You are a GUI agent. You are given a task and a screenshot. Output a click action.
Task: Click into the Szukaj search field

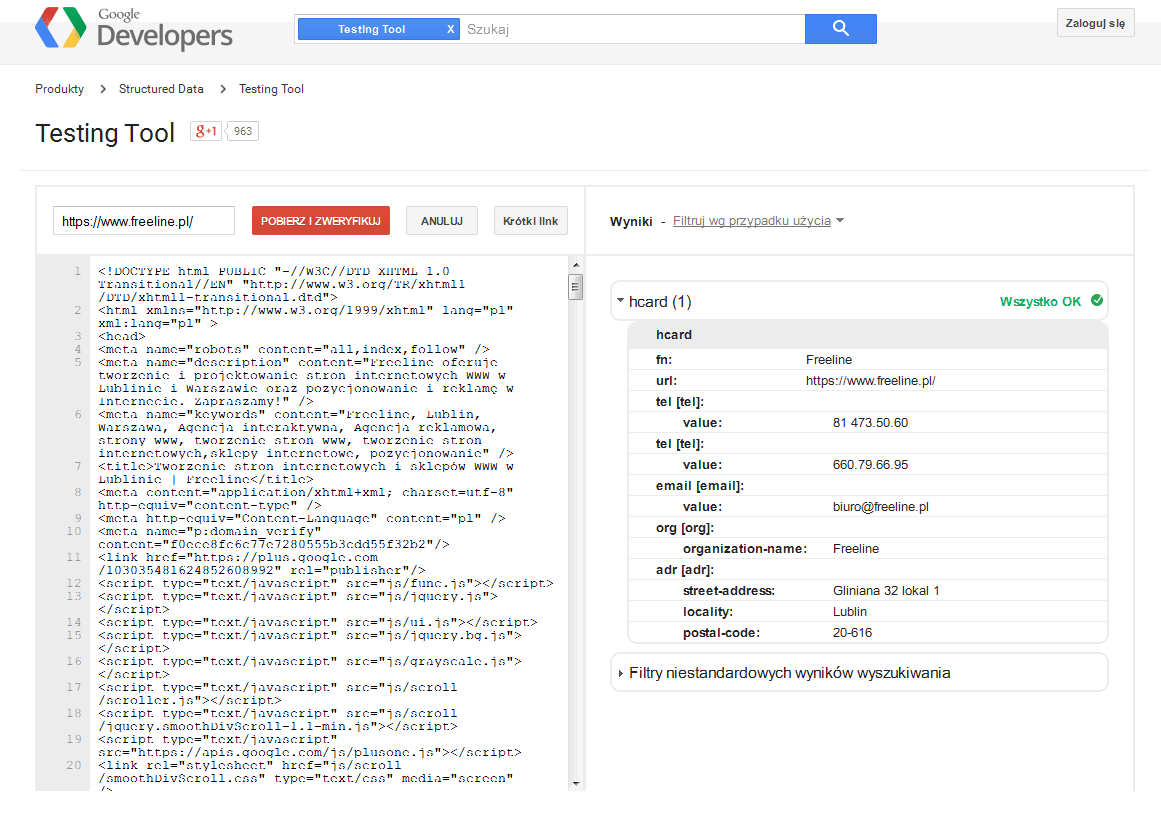tap(632, 29)
